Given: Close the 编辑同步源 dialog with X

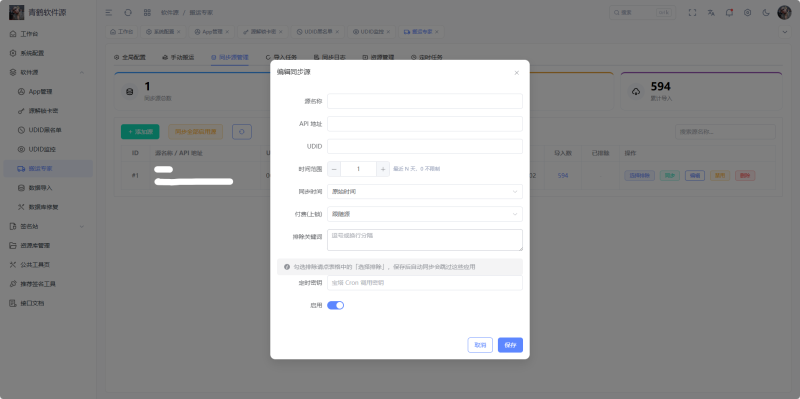Looking at the screenshot, I should 516,73.
